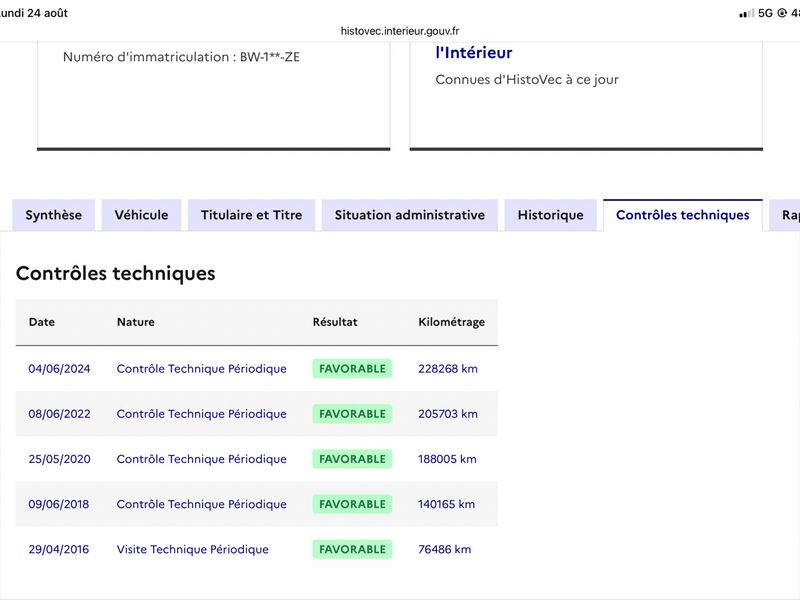
Task: Go to the Historique tab
Action: point(551,215)
